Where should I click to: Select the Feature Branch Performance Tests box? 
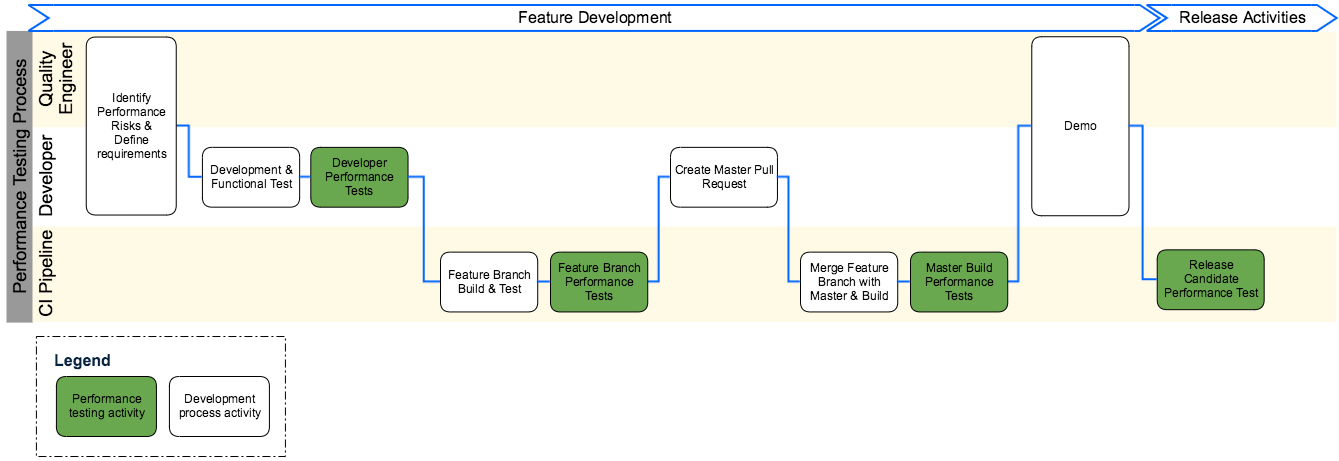coord(599,282)
